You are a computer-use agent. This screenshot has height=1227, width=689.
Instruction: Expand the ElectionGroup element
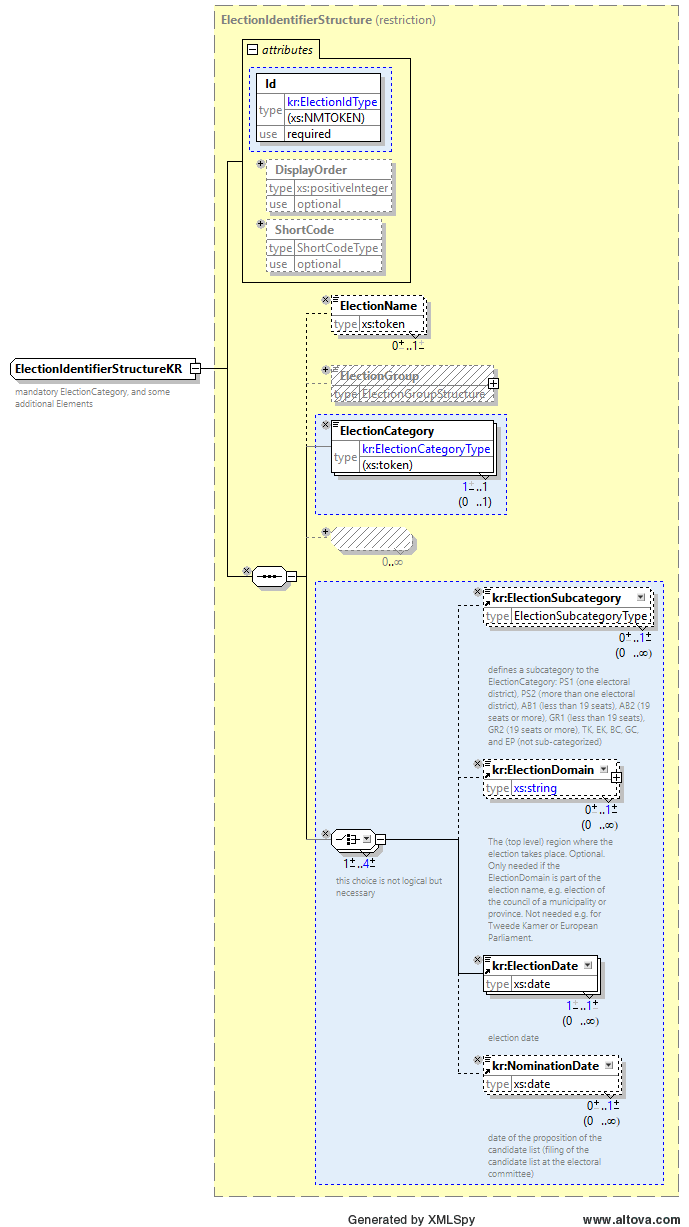click(x=493, y=383)
